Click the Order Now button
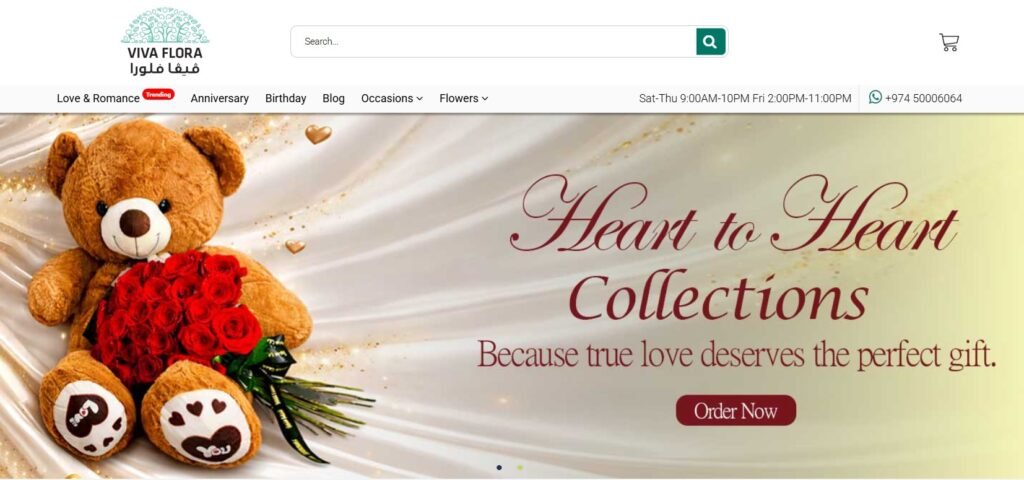This screenshot has height=480, width=1024. point(736,411)
